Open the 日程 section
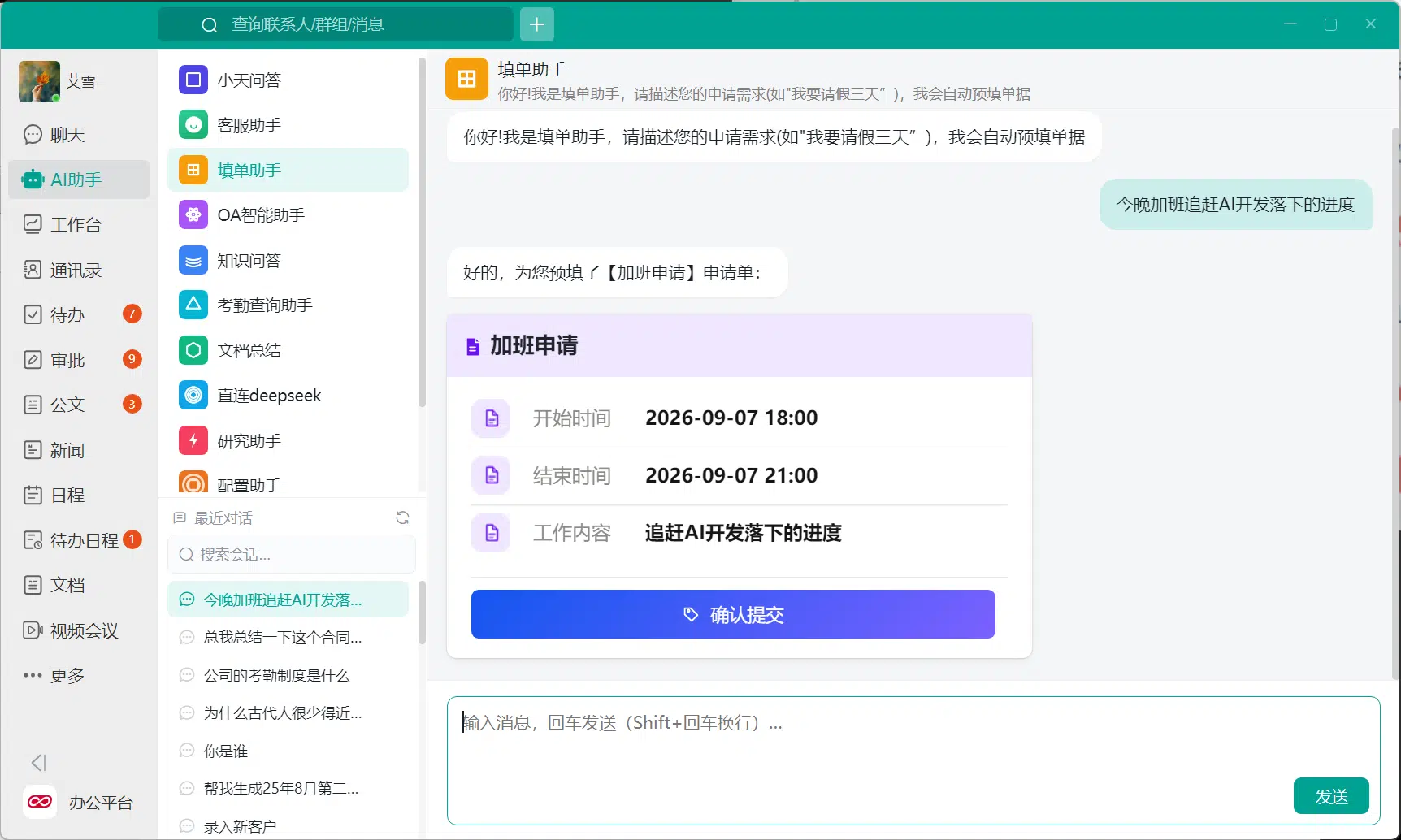The image size is (1401, 840). (x=79, y=495)
